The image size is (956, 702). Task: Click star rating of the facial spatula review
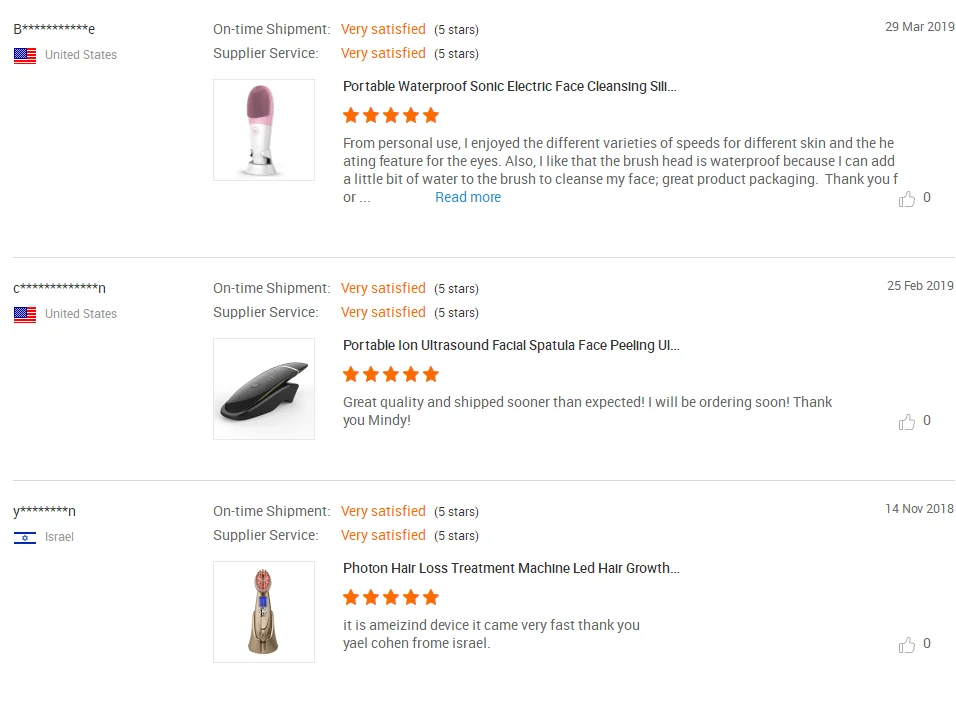click(390, 374)
